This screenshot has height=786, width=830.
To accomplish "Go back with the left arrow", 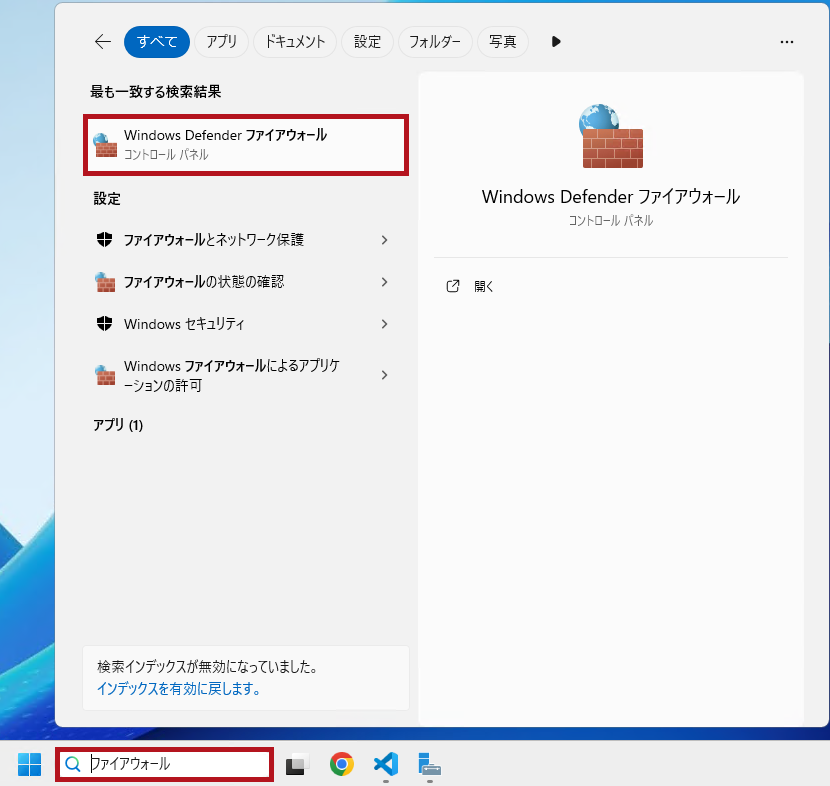I will (103, 42).
